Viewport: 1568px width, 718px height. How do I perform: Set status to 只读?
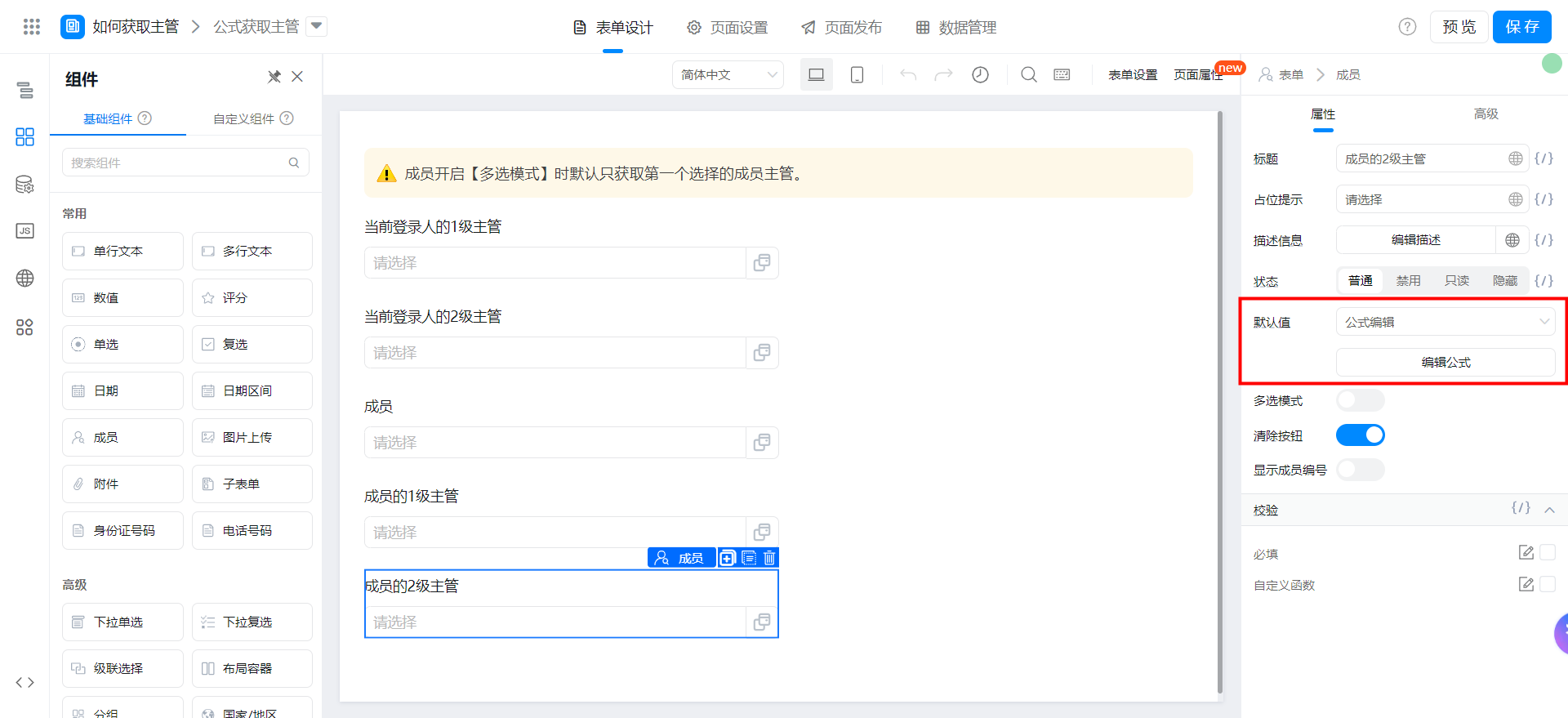tap(1456, 281)
